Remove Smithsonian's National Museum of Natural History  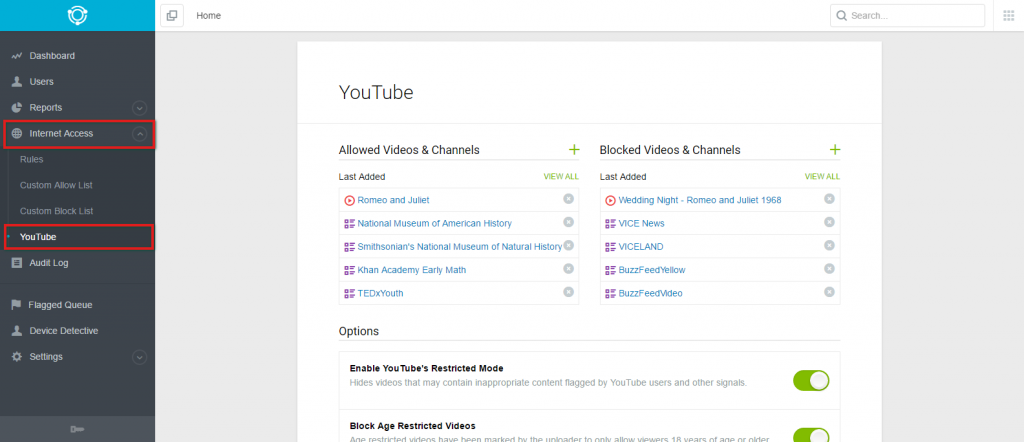pos(568,245)
